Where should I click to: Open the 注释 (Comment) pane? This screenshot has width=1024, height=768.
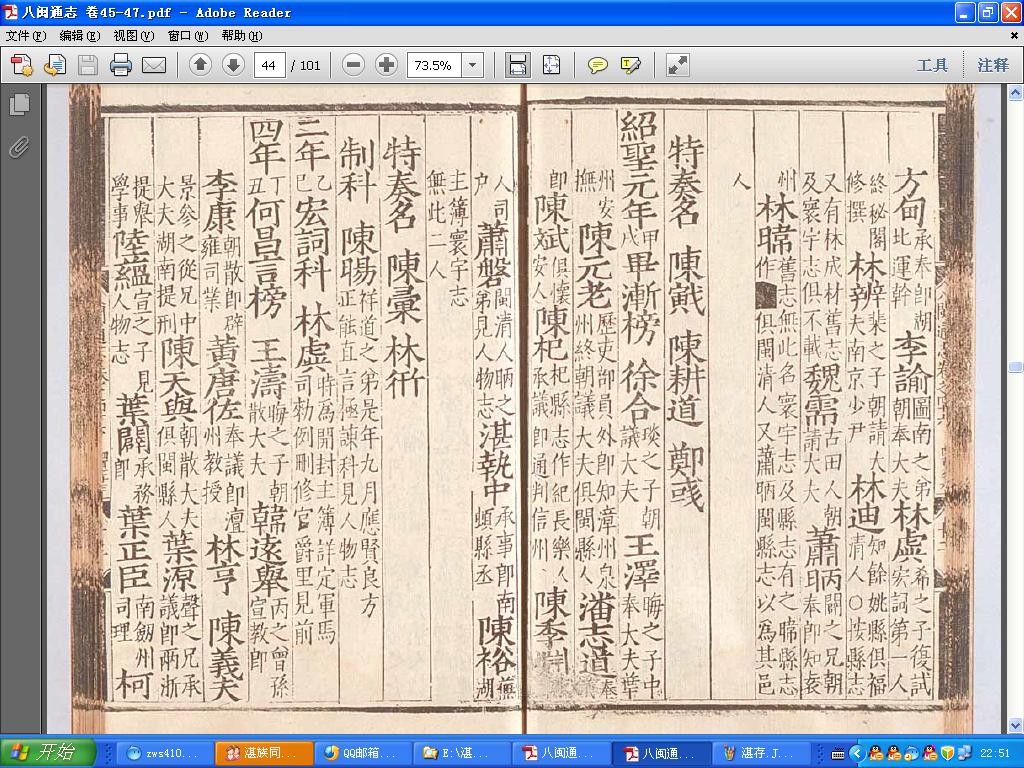[x=993, y=65]
